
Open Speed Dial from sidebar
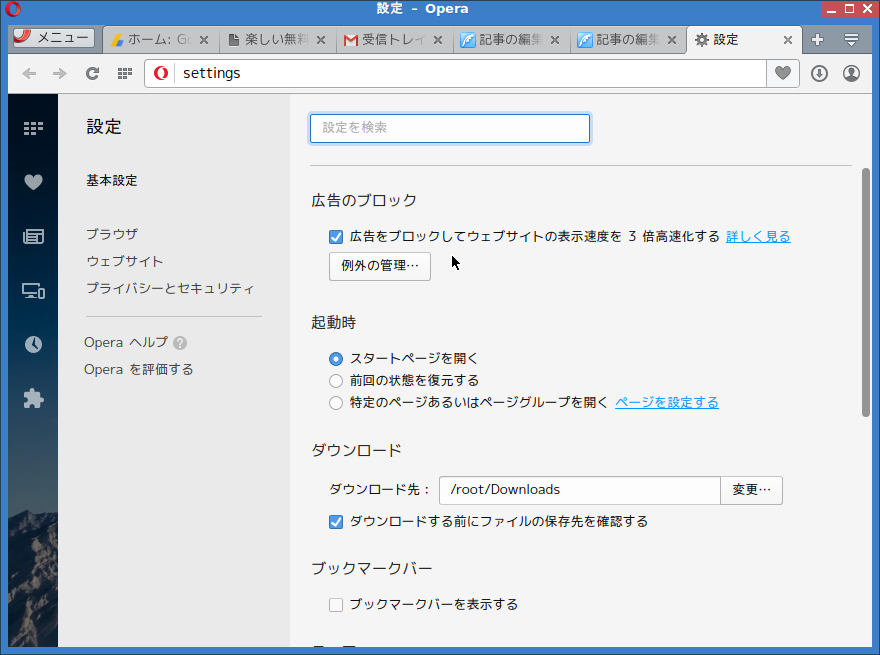click(33, 129)
